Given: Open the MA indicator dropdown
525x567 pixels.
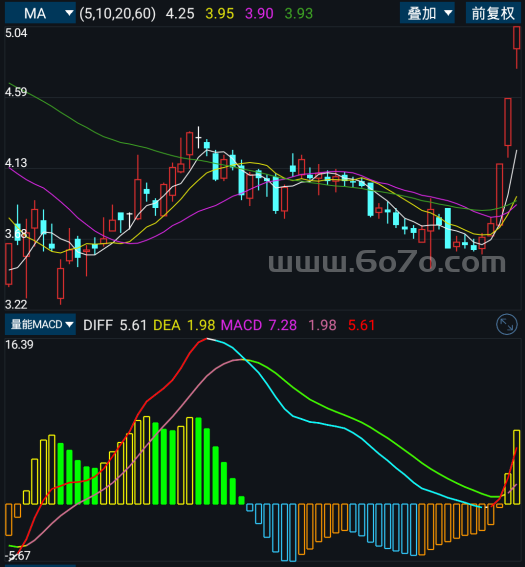Looking at the screenshot, I should [40, 13].
